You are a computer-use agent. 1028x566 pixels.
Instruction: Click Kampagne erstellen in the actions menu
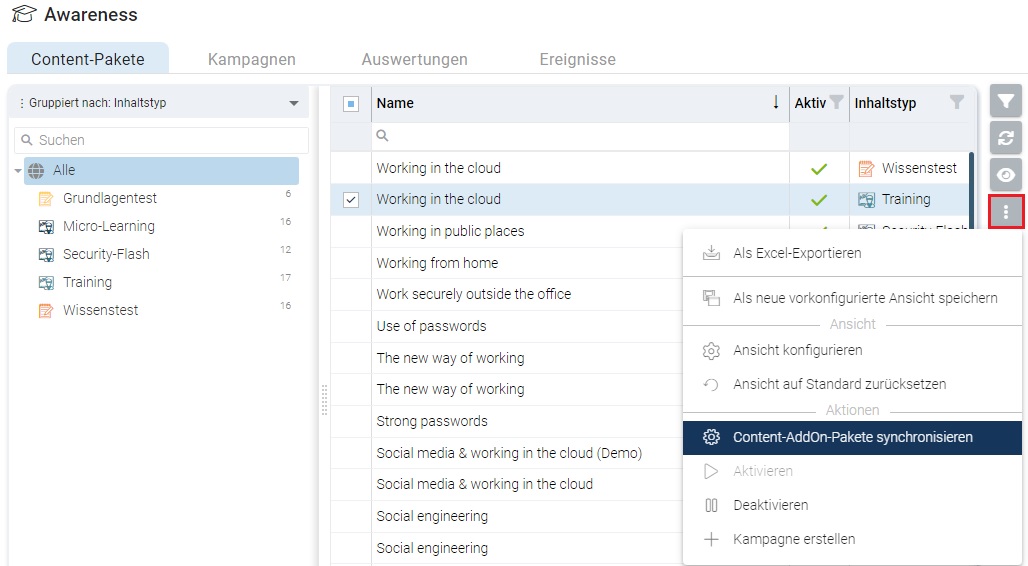tap(793, 539)
